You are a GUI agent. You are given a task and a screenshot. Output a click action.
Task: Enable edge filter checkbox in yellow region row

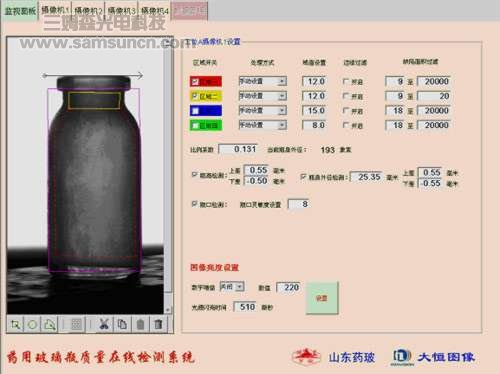click(346, 96)
